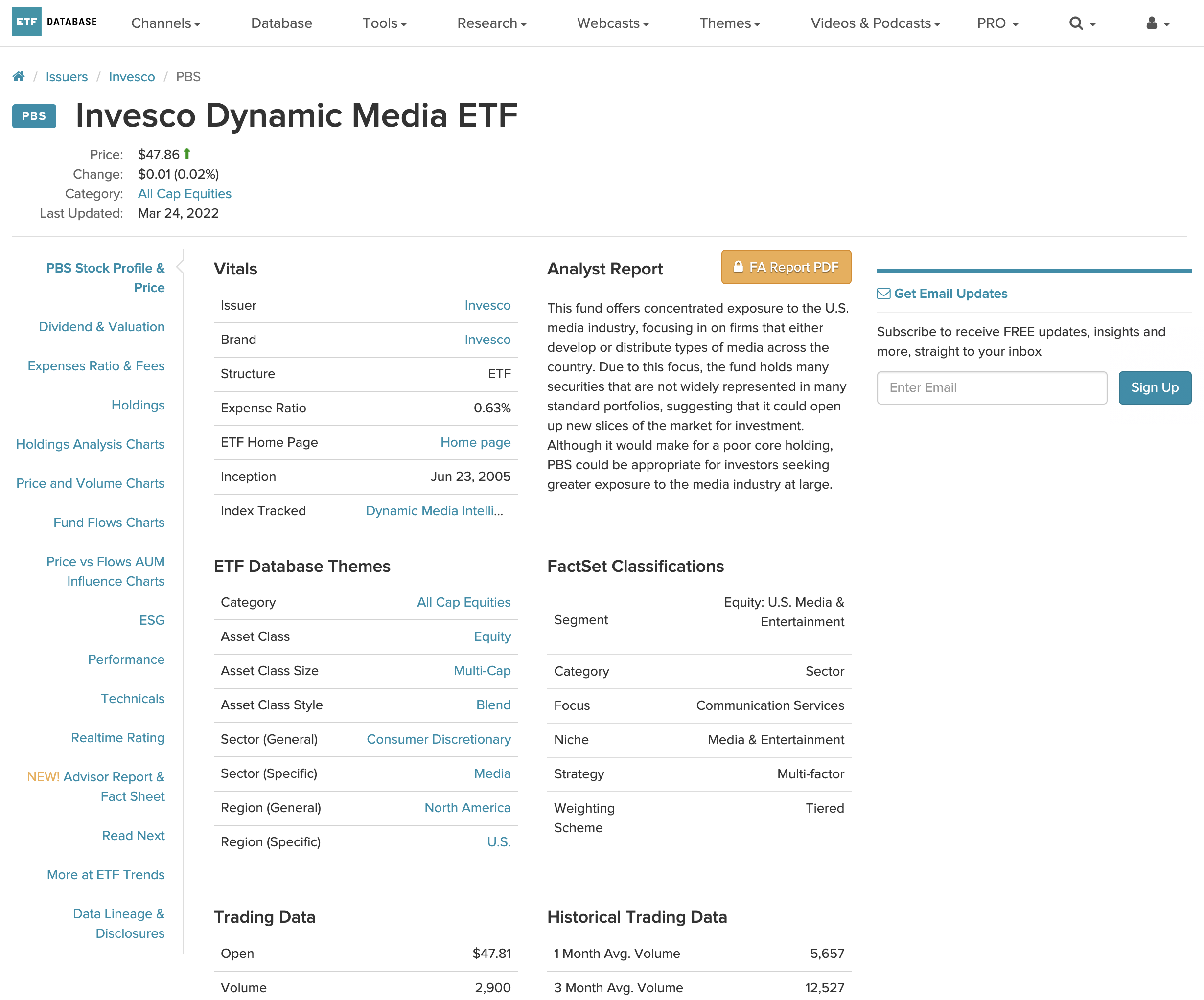Expand Videos & Podcasts dropdown
The width and height of the screenshot is (1204, 1000).
coord(876,23)
